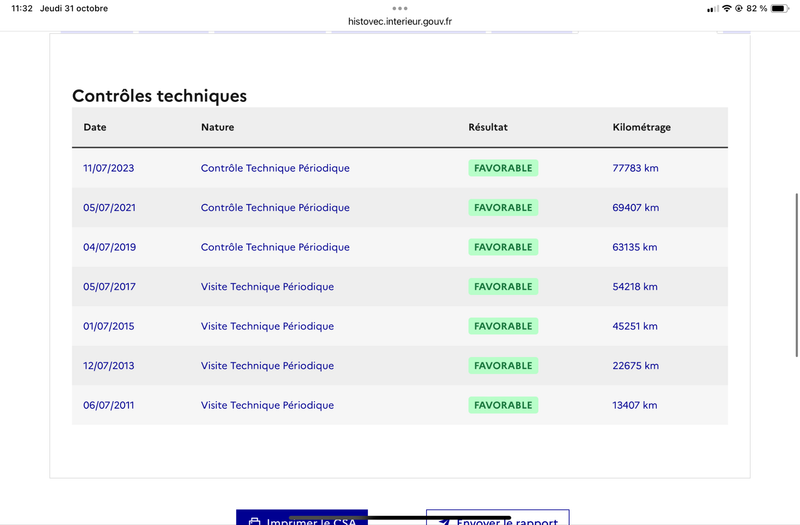The height and width of the screenshot is (525, 800).
Task: Select the date 01/07/2015
Action: (x=109, y=326)
